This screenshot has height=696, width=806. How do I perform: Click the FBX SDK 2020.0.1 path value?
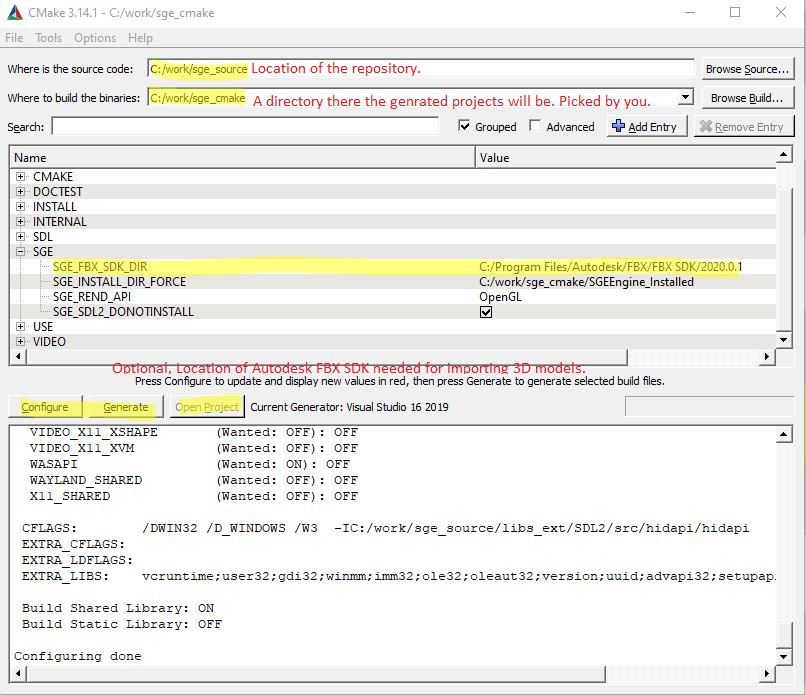coord(611,267)
